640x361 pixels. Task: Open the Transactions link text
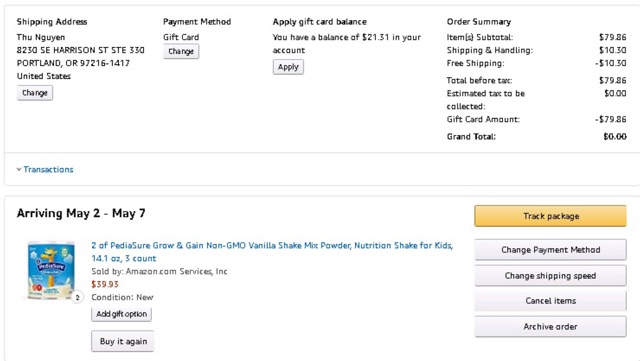point(48,169)
